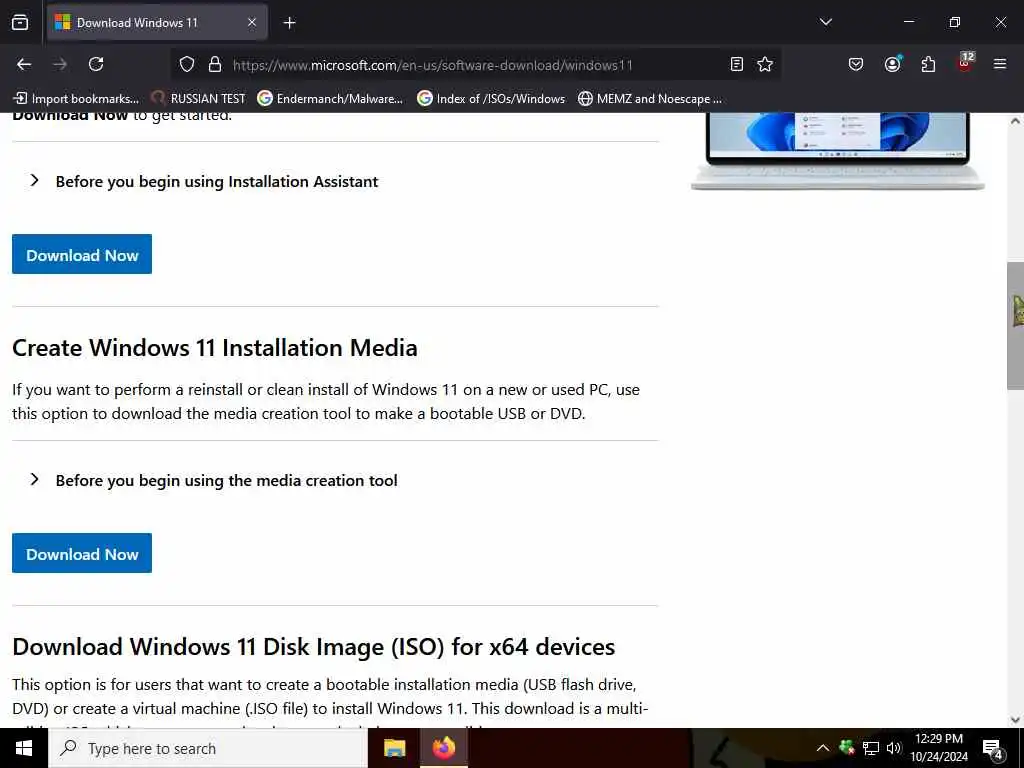
Task: Close the Download Windows 11 tab
Action: [x=251, y=22]
